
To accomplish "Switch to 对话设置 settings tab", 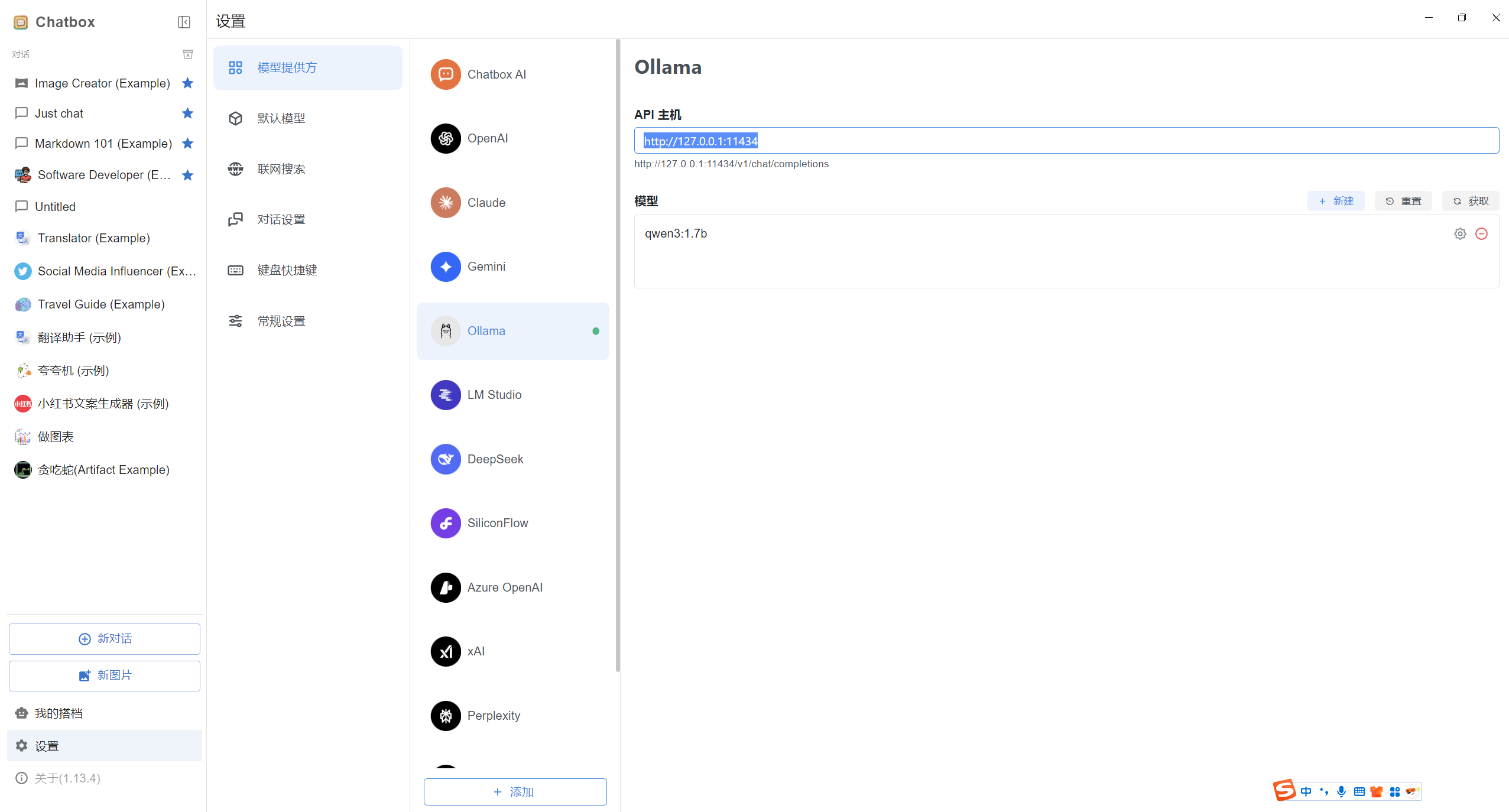I will point(307,219).
